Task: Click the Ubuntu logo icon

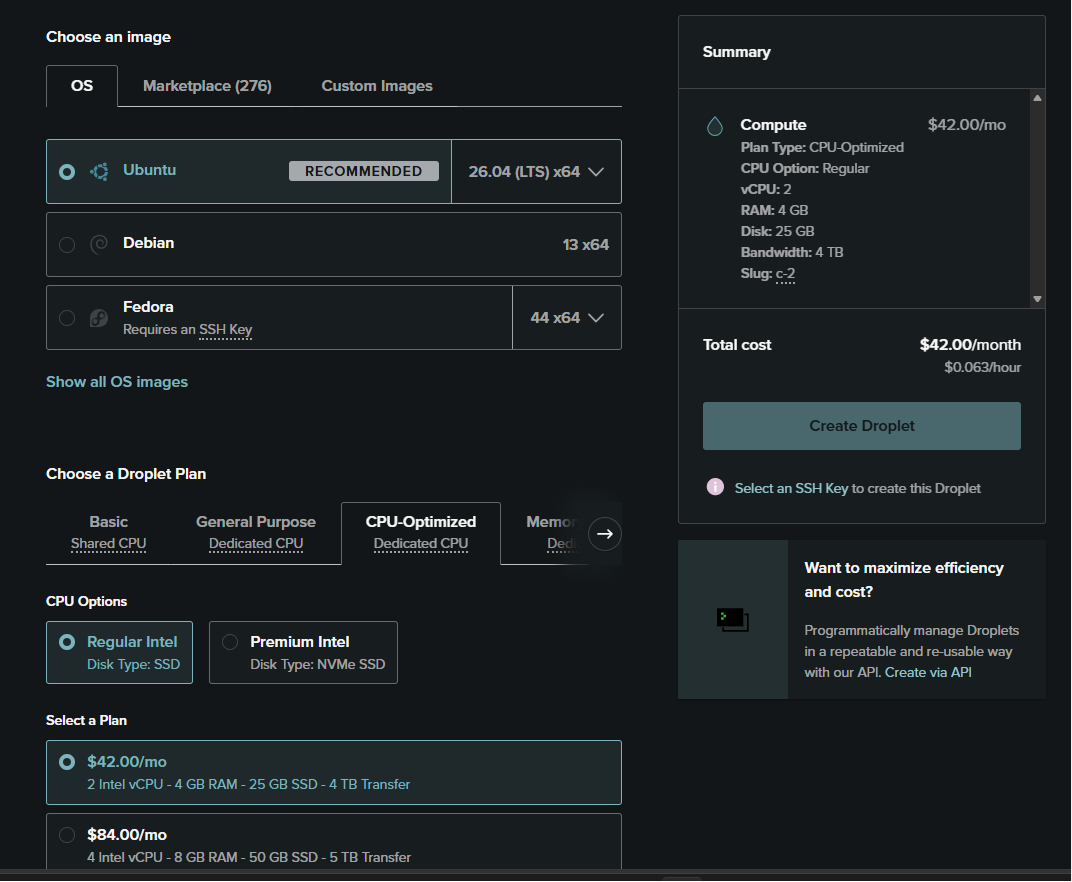Action: click(99, 172)
